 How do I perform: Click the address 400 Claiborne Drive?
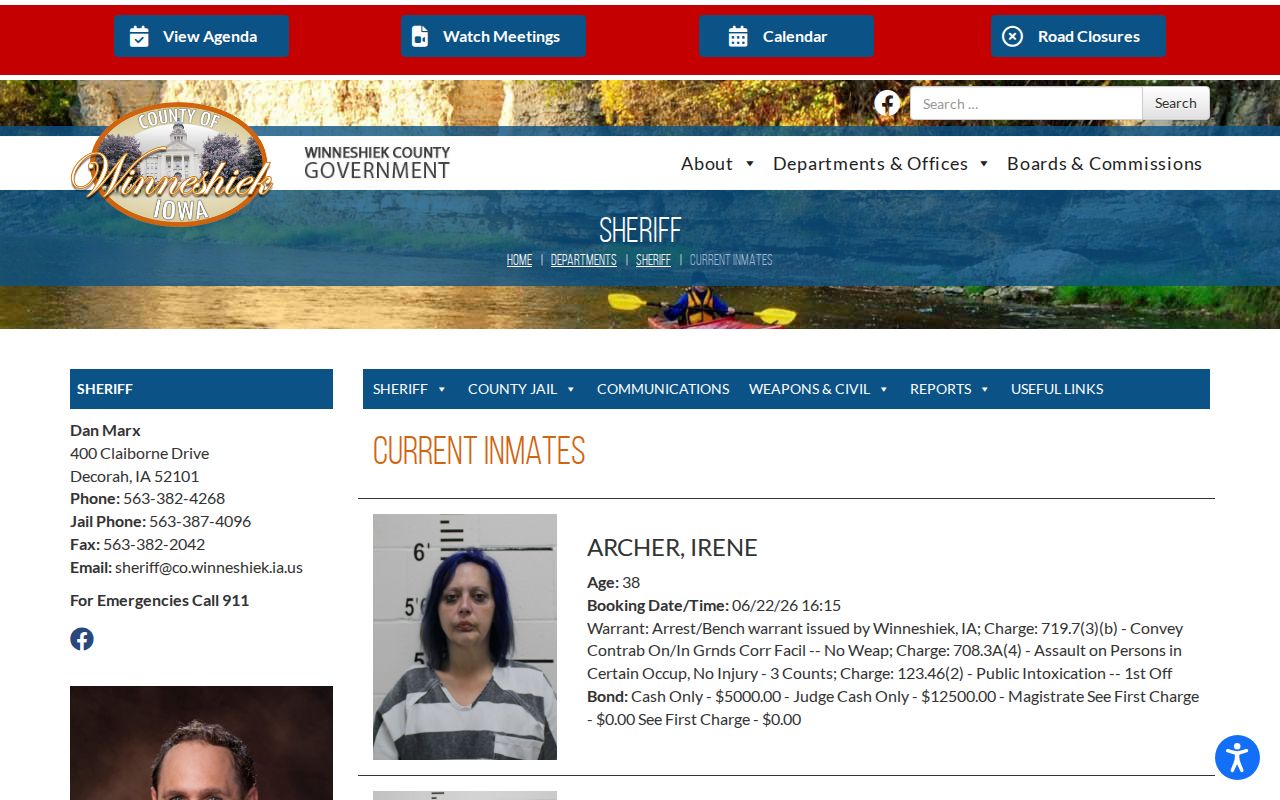140,453
